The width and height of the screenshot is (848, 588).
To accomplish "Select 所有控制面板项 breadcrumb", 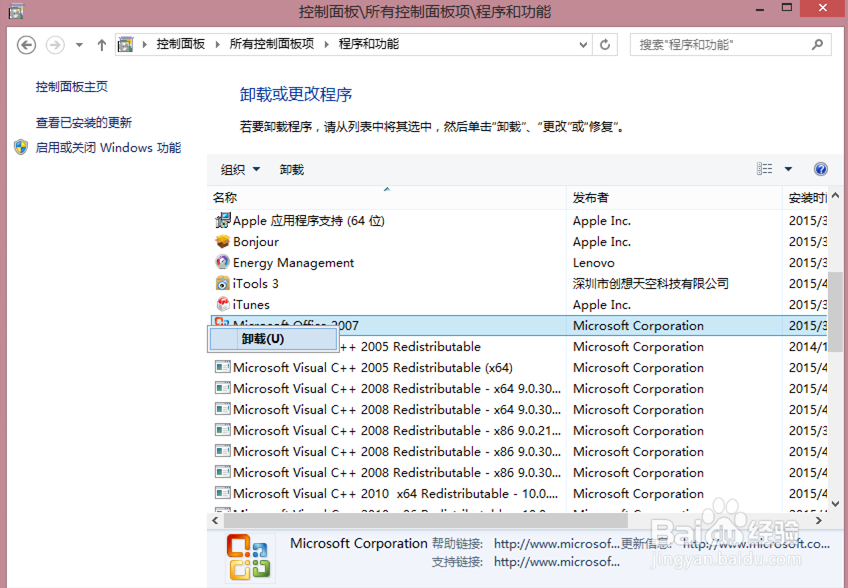I will 271,44.
